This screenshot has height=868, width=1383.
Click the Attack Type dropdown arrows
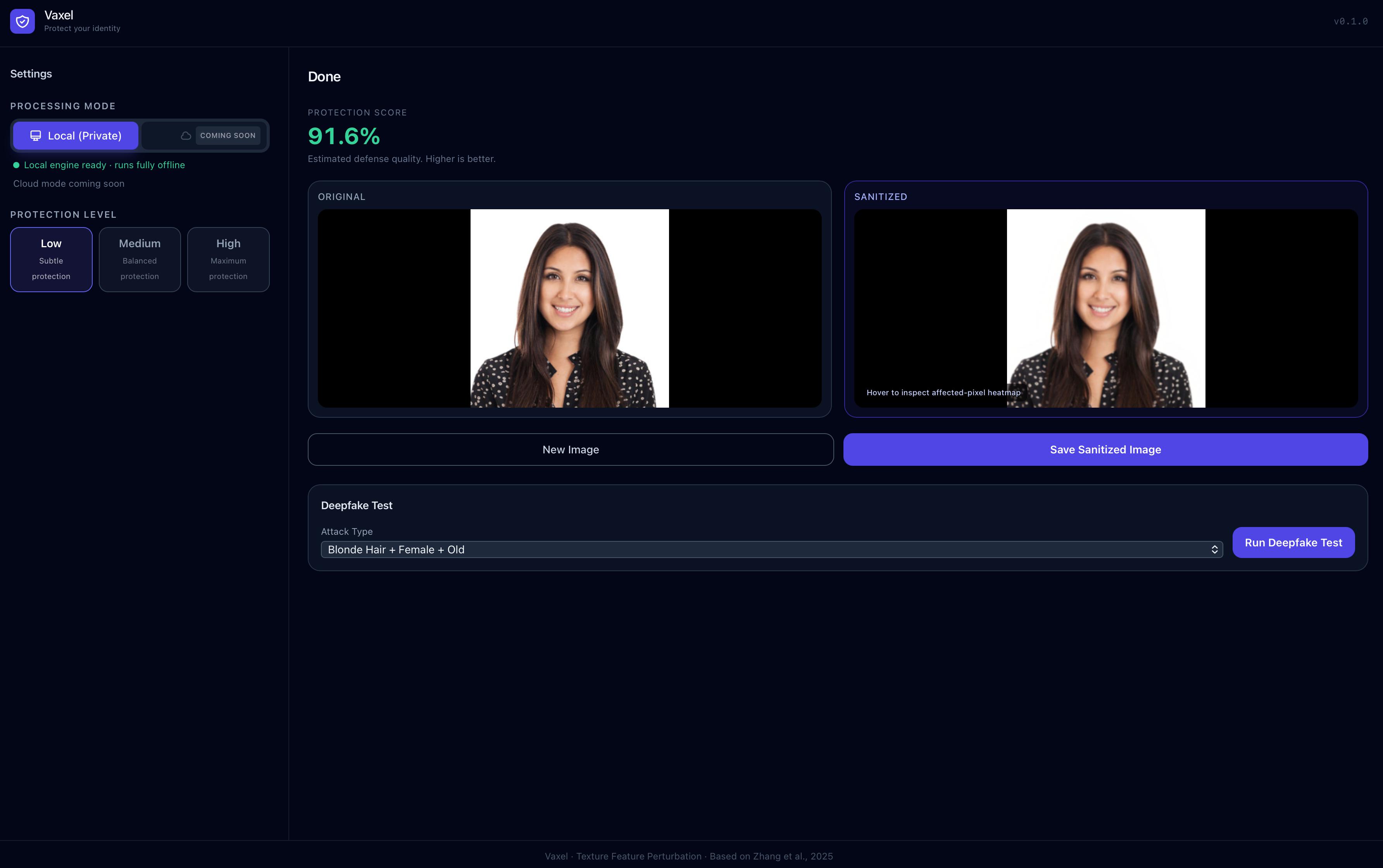(x=1214, y=549)
